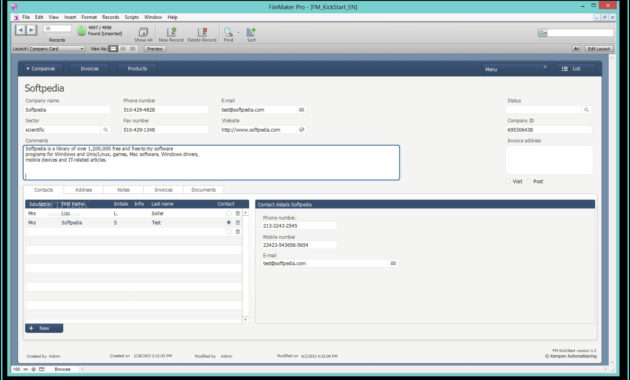The image size is (630, 380).
Task: Click the Invoices navigation button
Action: 89,69
